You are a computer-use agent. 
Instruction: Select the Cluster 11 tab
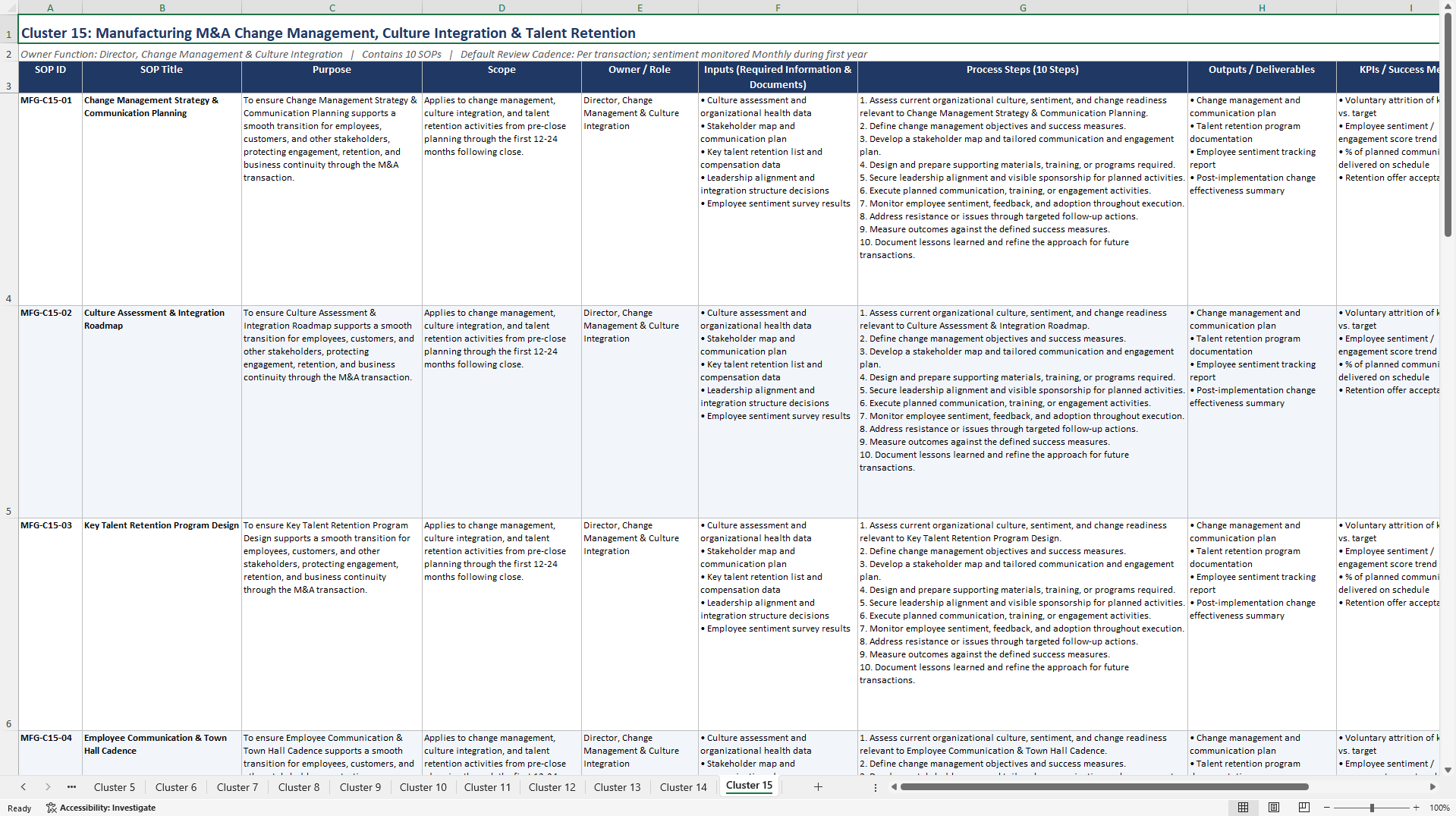coord(487,787)
